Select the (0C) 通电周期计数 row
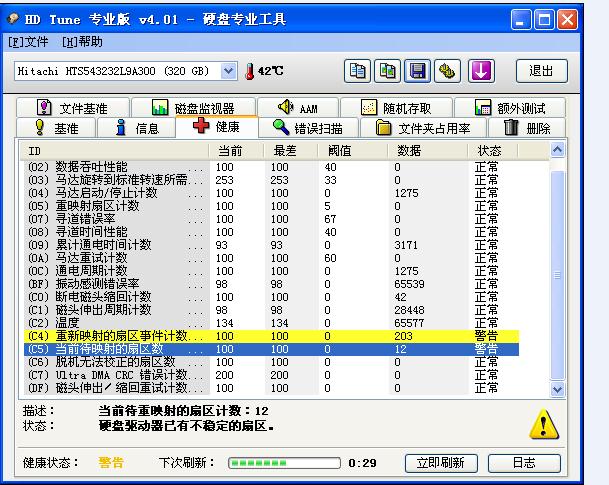The image size is (609, 485). (271, 271)
